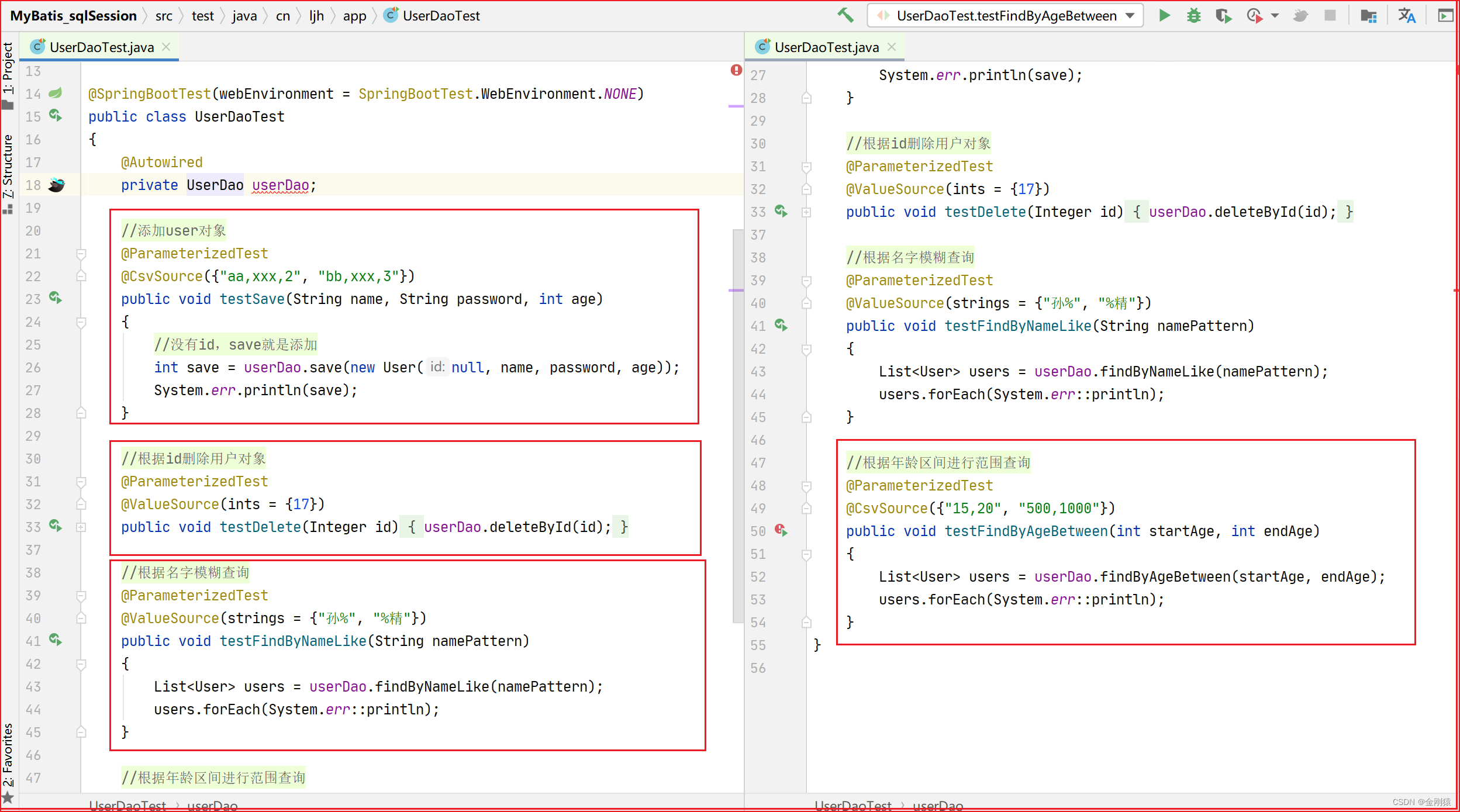The height and width of the screenshot is (812, 1460).
Task: Click @Autowired annotation on line 17
Action: (x=162, y=163)
